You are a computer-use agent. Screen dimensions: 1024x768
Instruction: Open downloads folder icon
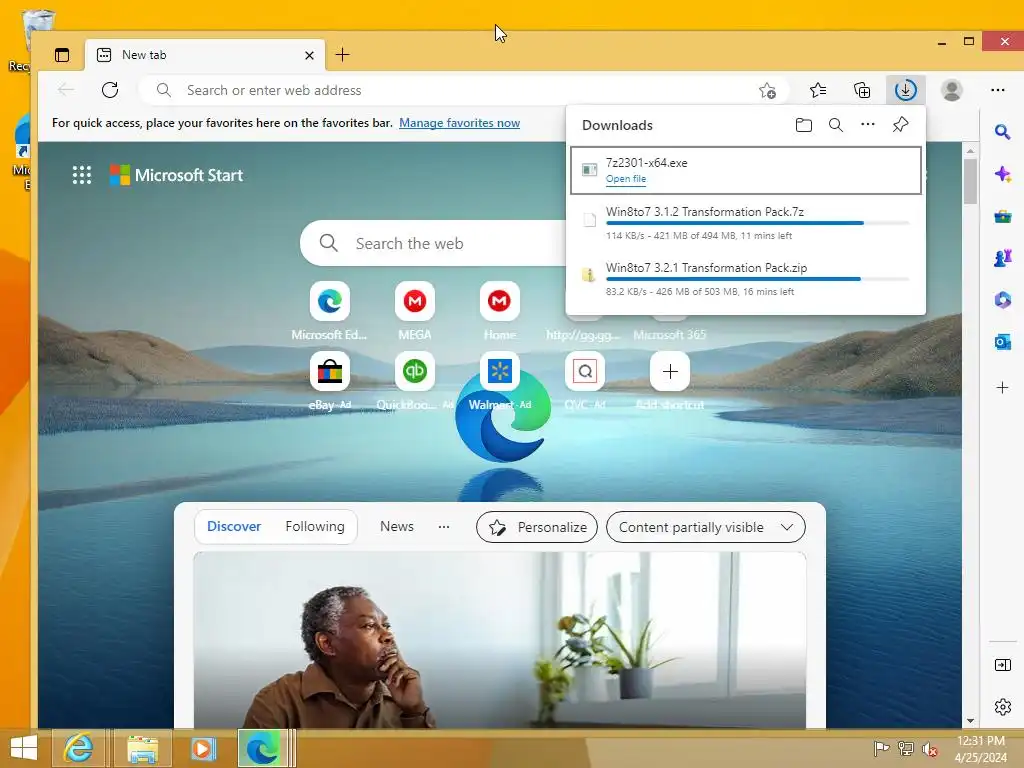click(x=804, y=125)
